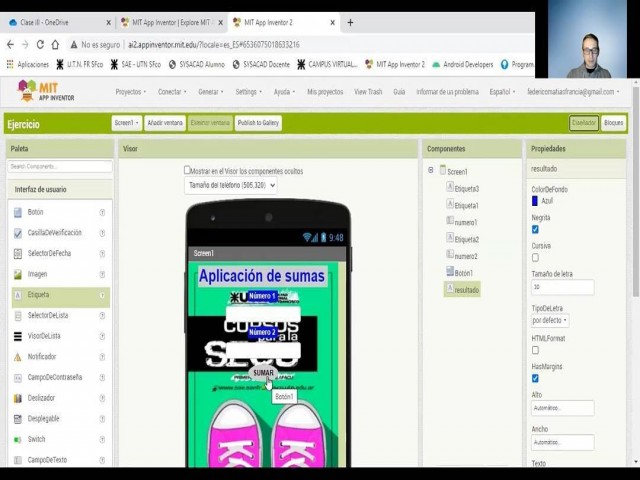Open help icon next to Botón
Viewport: 640px width, 480px height.
102,212
